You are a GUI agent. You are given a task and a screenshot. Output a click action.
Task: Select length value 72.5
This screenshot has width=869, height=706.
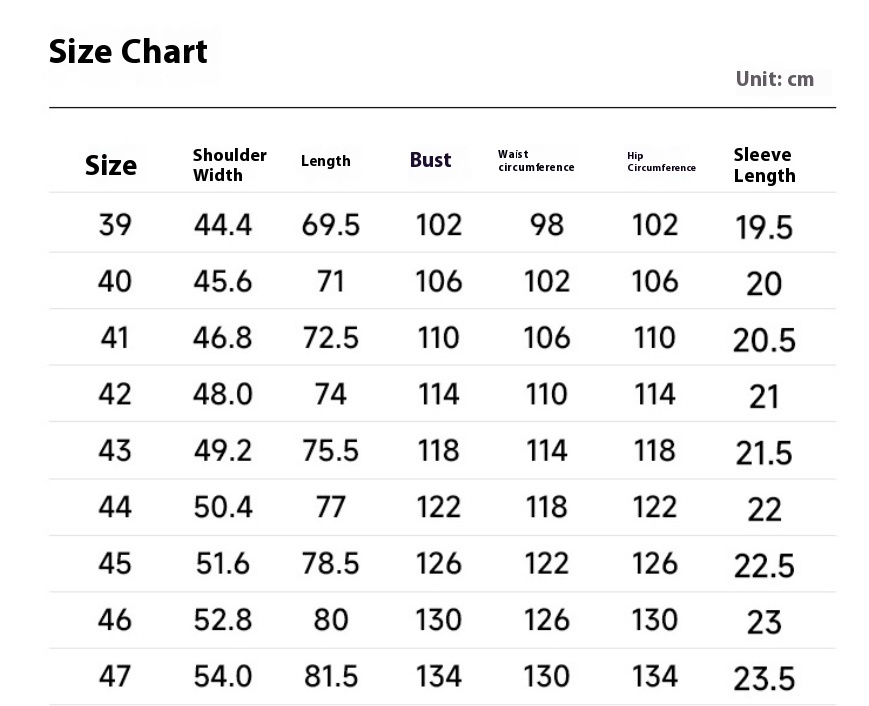[x=330, y=338]
